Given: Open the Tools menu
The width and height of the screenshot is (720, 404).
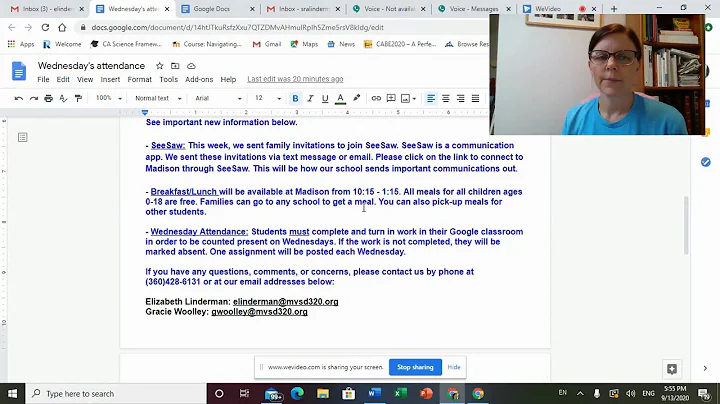Looking at the screenshot, I should tap(169, 79).
